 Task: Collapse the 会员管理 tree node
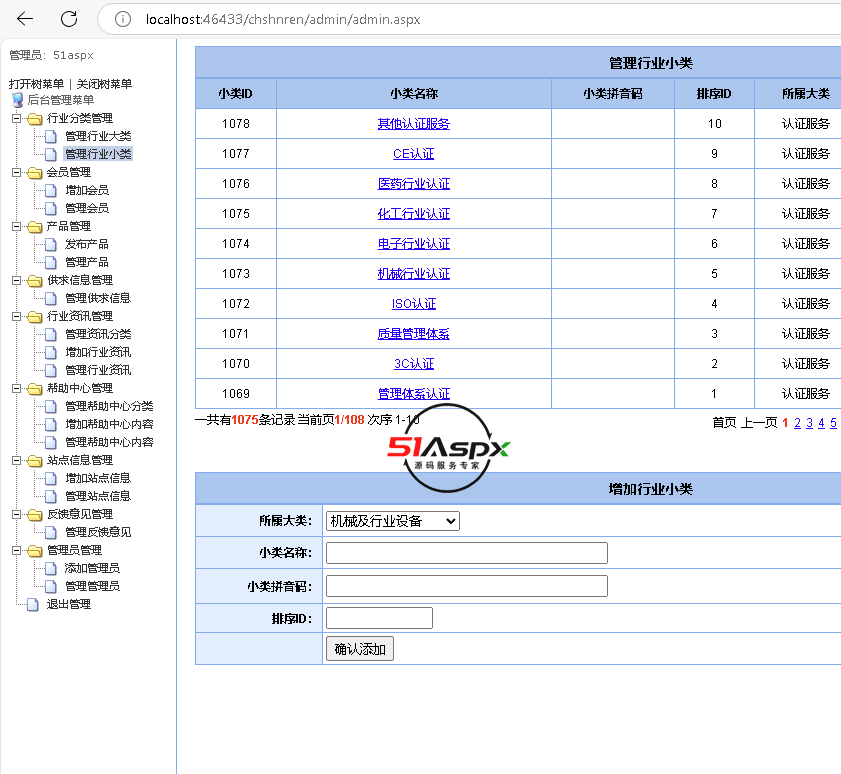point(17,172)
